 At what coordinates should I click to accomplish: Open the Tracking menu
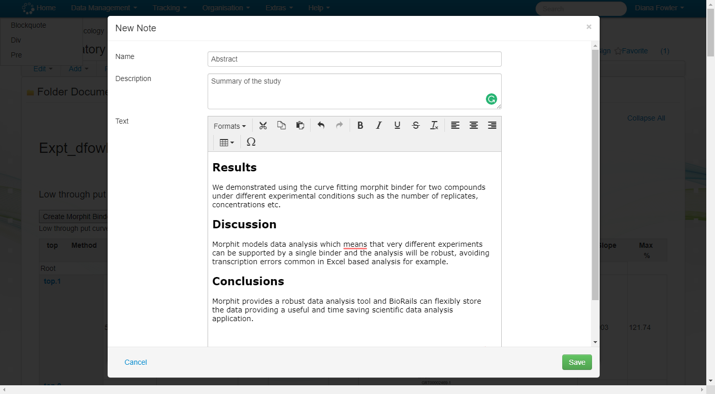tap(170, 8)
